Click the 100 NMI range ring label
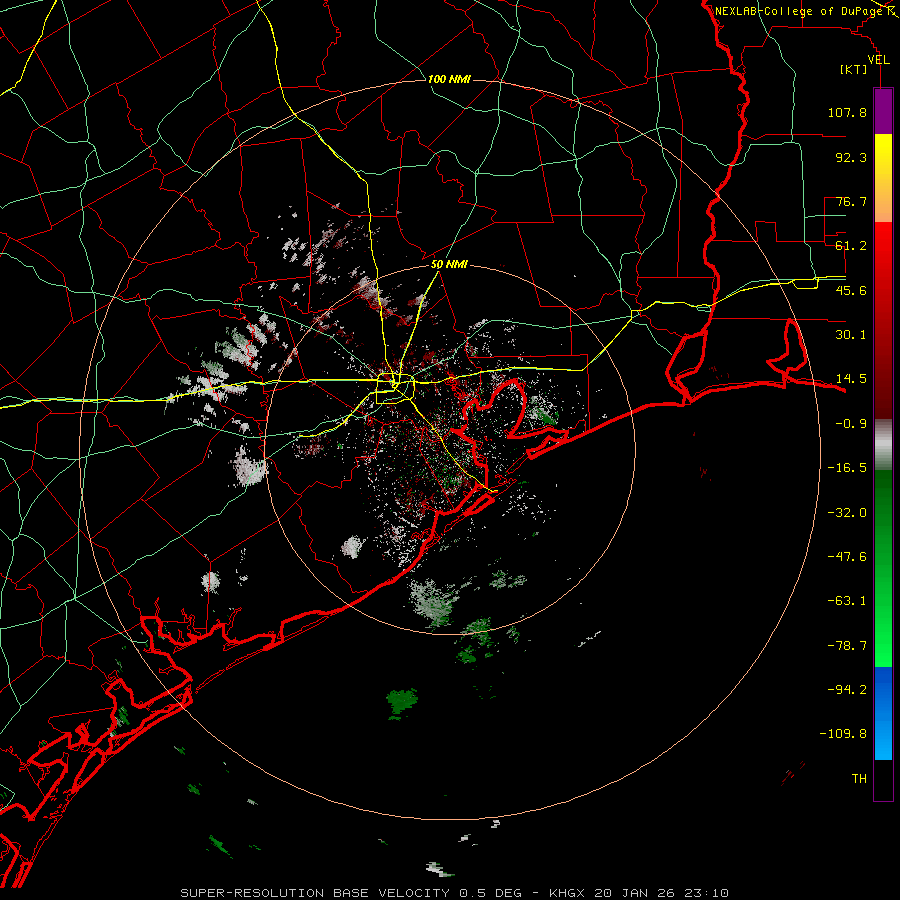 click(449, 79)
